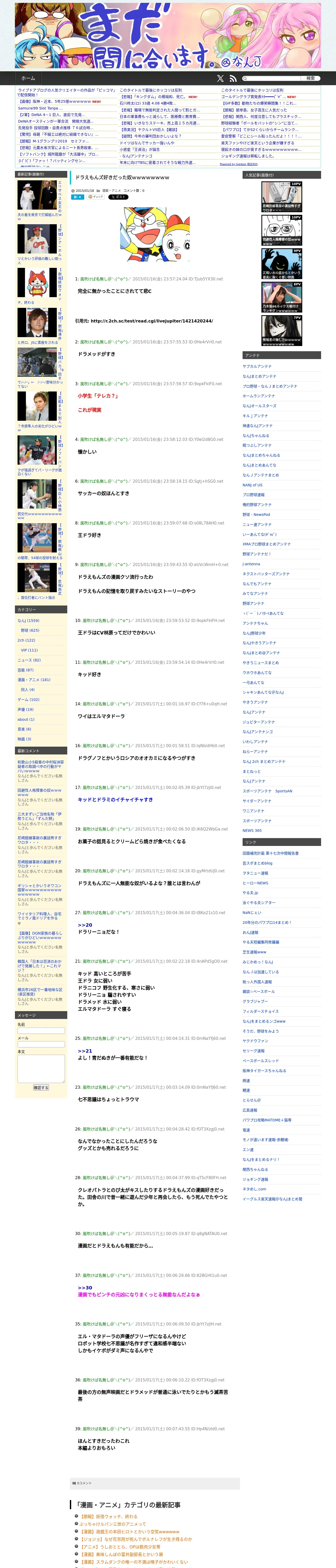Viewport: 336px width, 1568px height.
Task: Open popular article 咳喘息の治し方 thumbnail
Action: click(x=282, y=331)
